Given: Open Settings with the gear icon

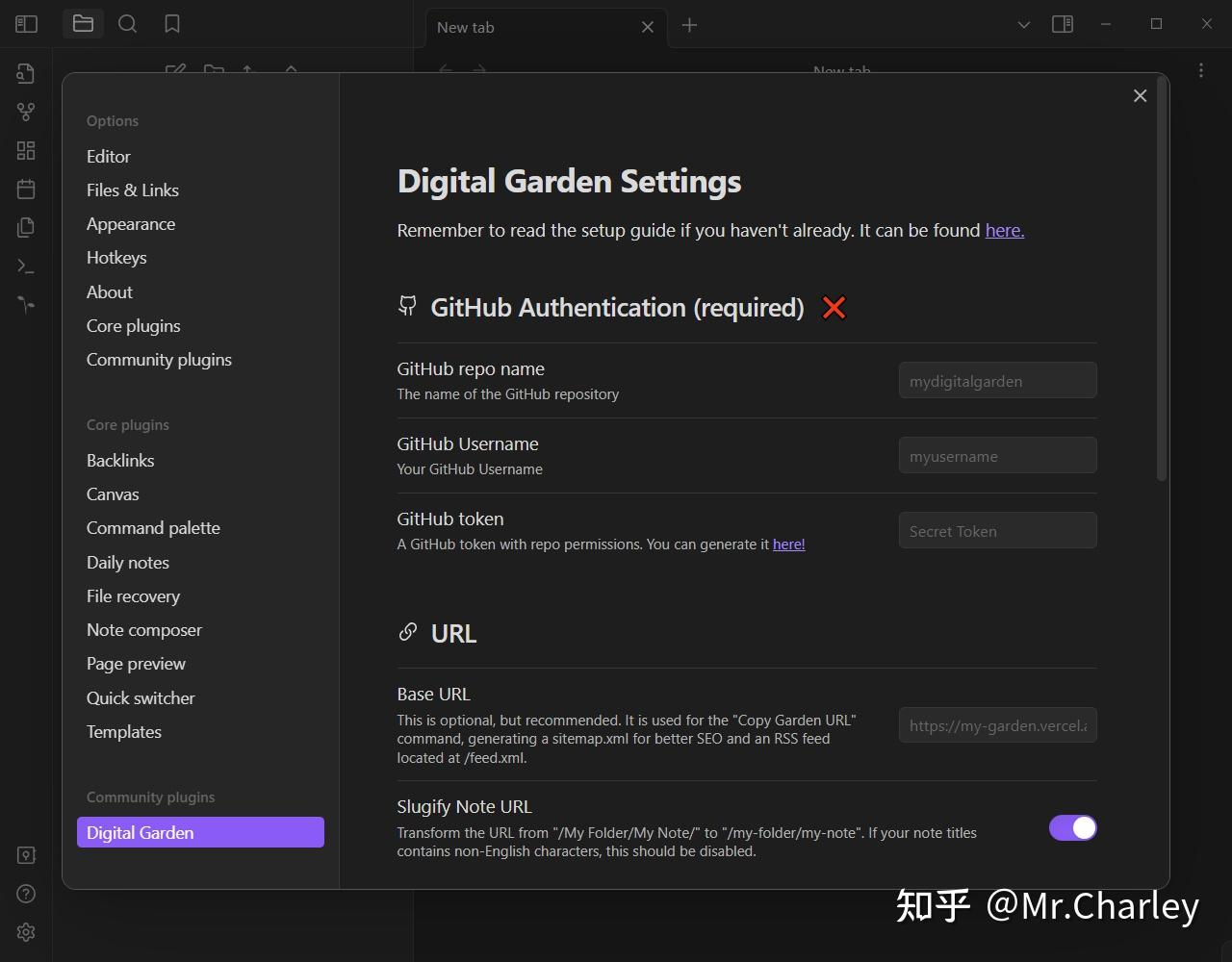Looking at the screenshot, I should click(26, 932).
